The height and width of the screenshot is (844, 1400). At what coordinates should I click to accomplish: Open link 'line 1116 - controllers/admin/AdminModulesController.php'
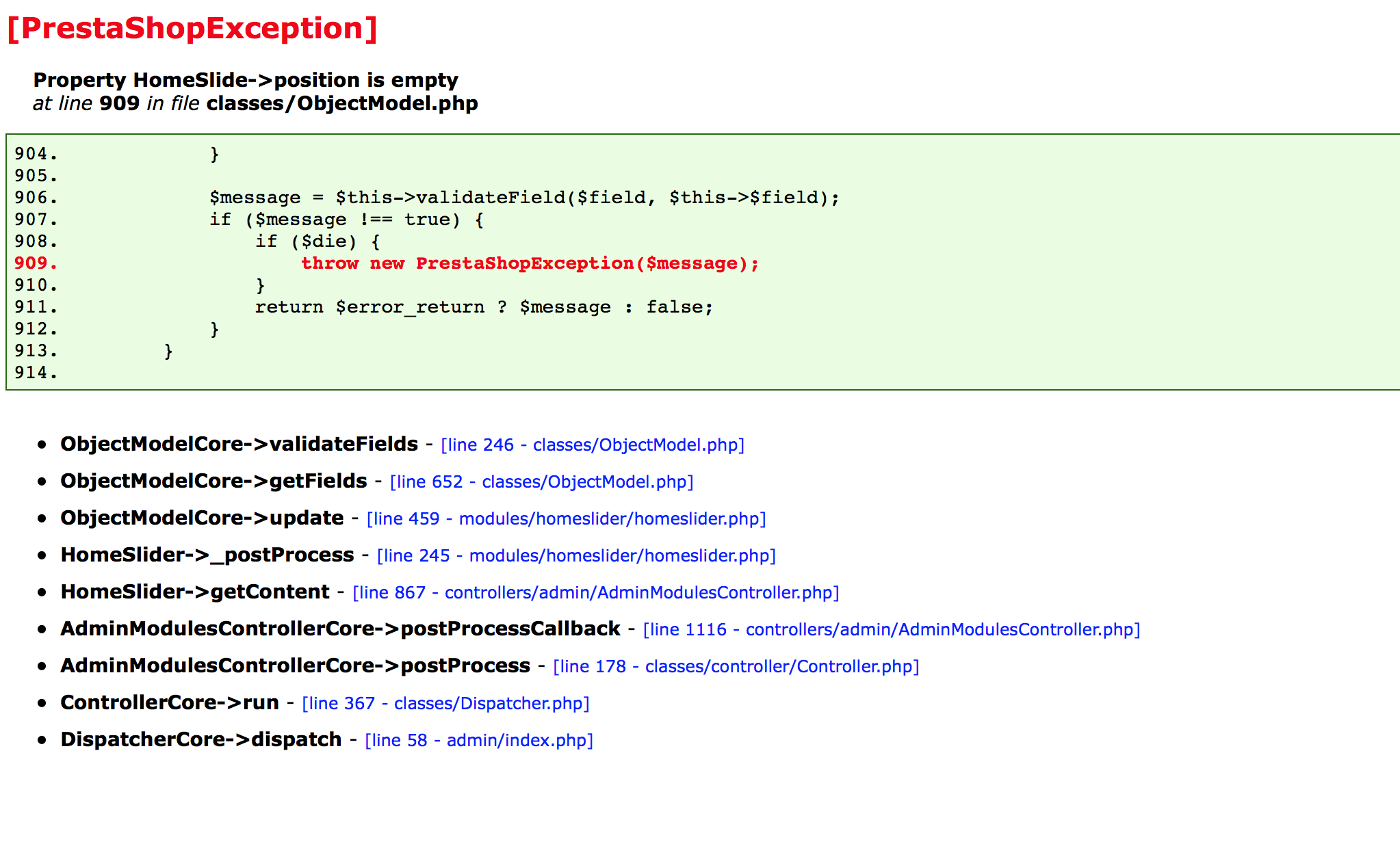point(892,629)
